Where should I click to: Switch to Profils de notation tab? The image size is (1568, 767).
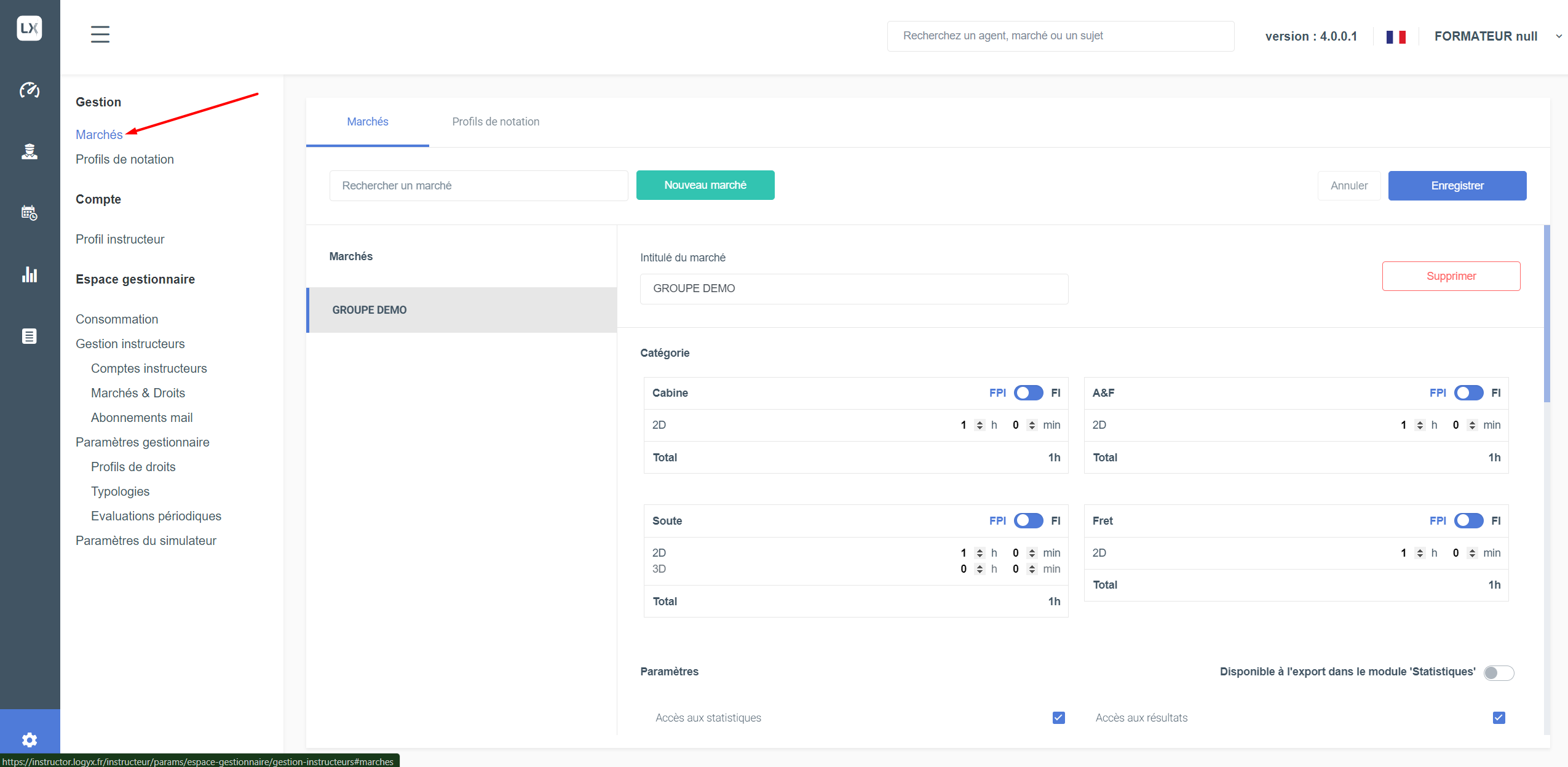[496, 122]
